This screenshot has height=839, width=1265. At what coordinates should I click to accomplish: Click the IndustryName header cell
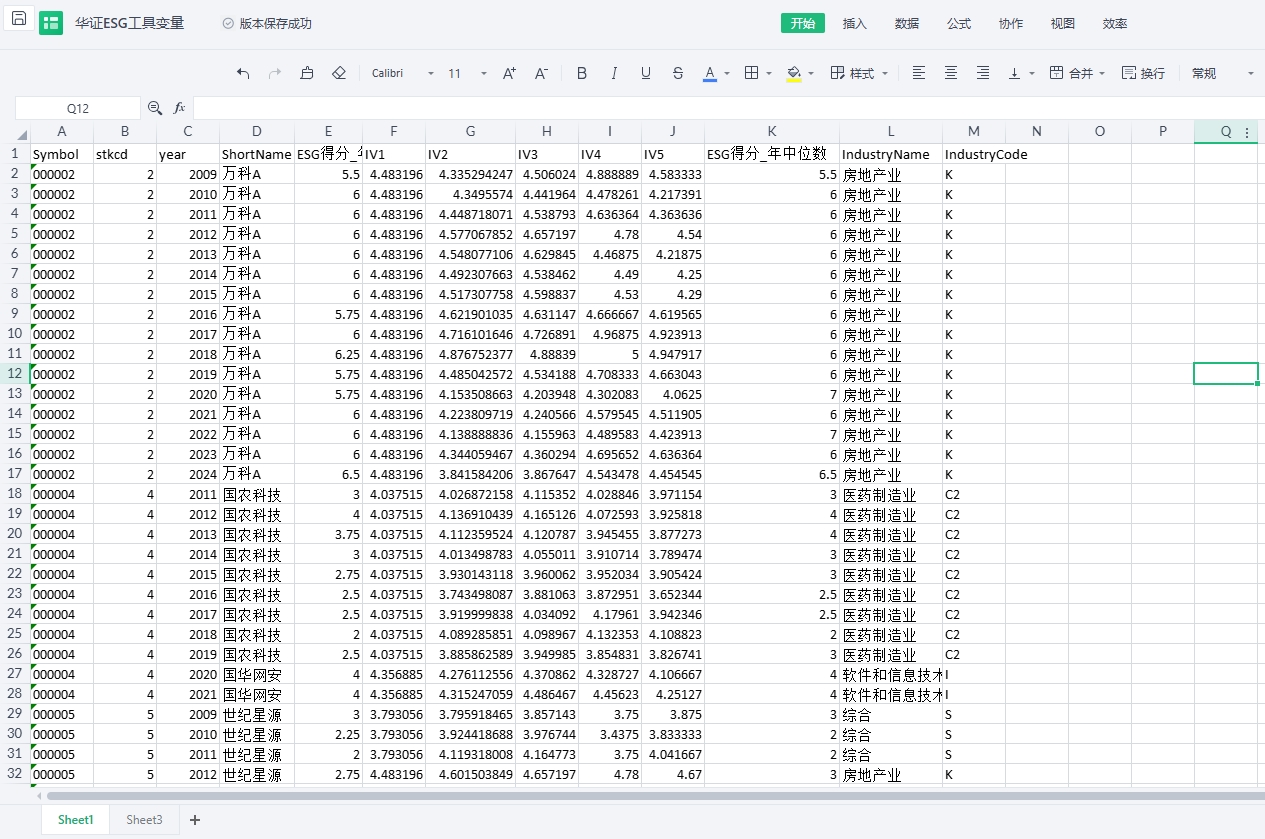click(891, 154)
